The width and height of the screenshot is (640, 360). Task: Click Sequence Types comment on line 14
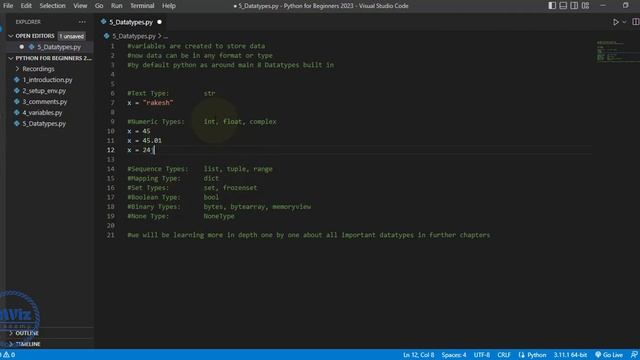[x=200, y=169]
